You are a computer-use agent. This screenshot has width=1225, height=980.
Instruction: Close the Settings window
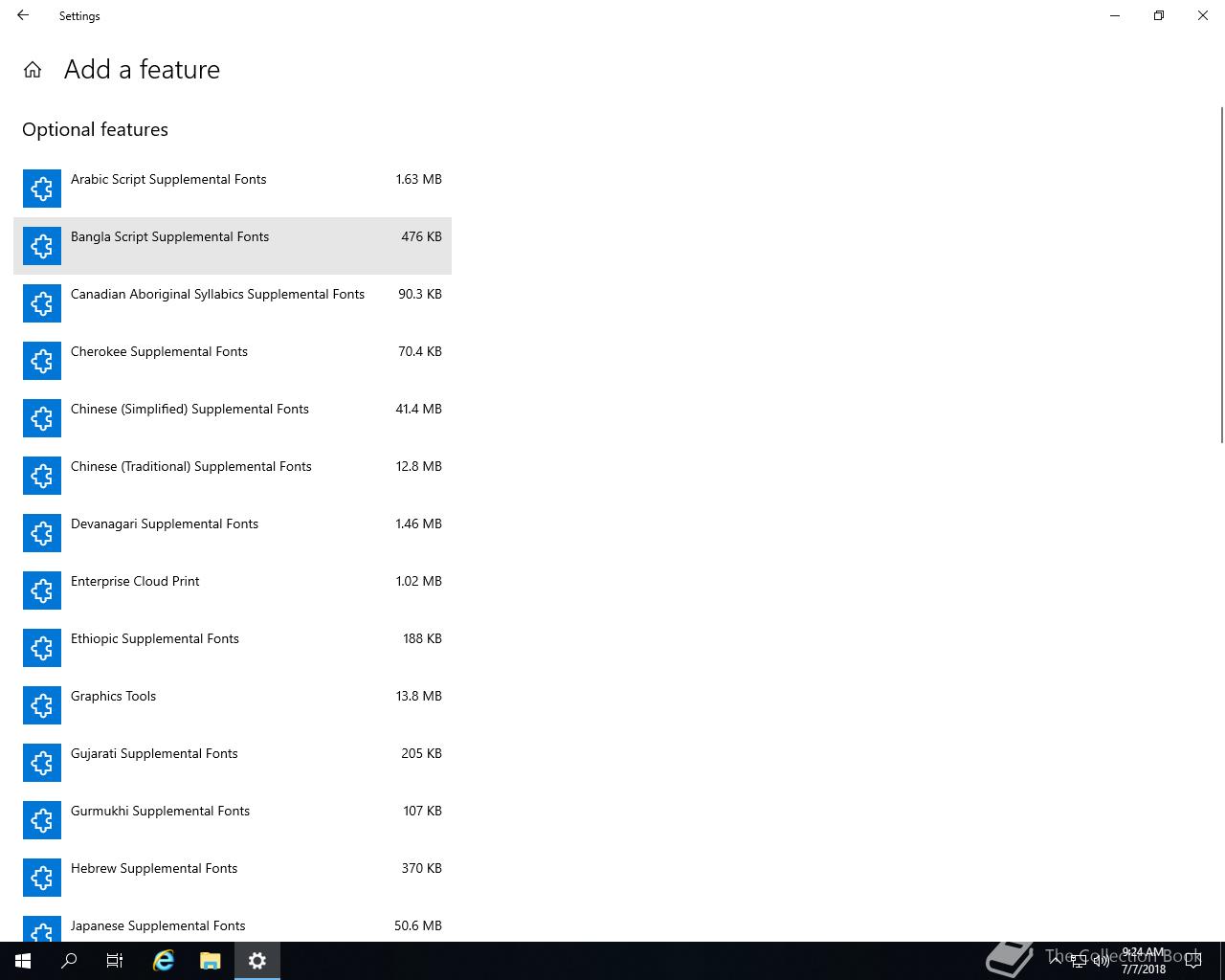[1203, 15]
